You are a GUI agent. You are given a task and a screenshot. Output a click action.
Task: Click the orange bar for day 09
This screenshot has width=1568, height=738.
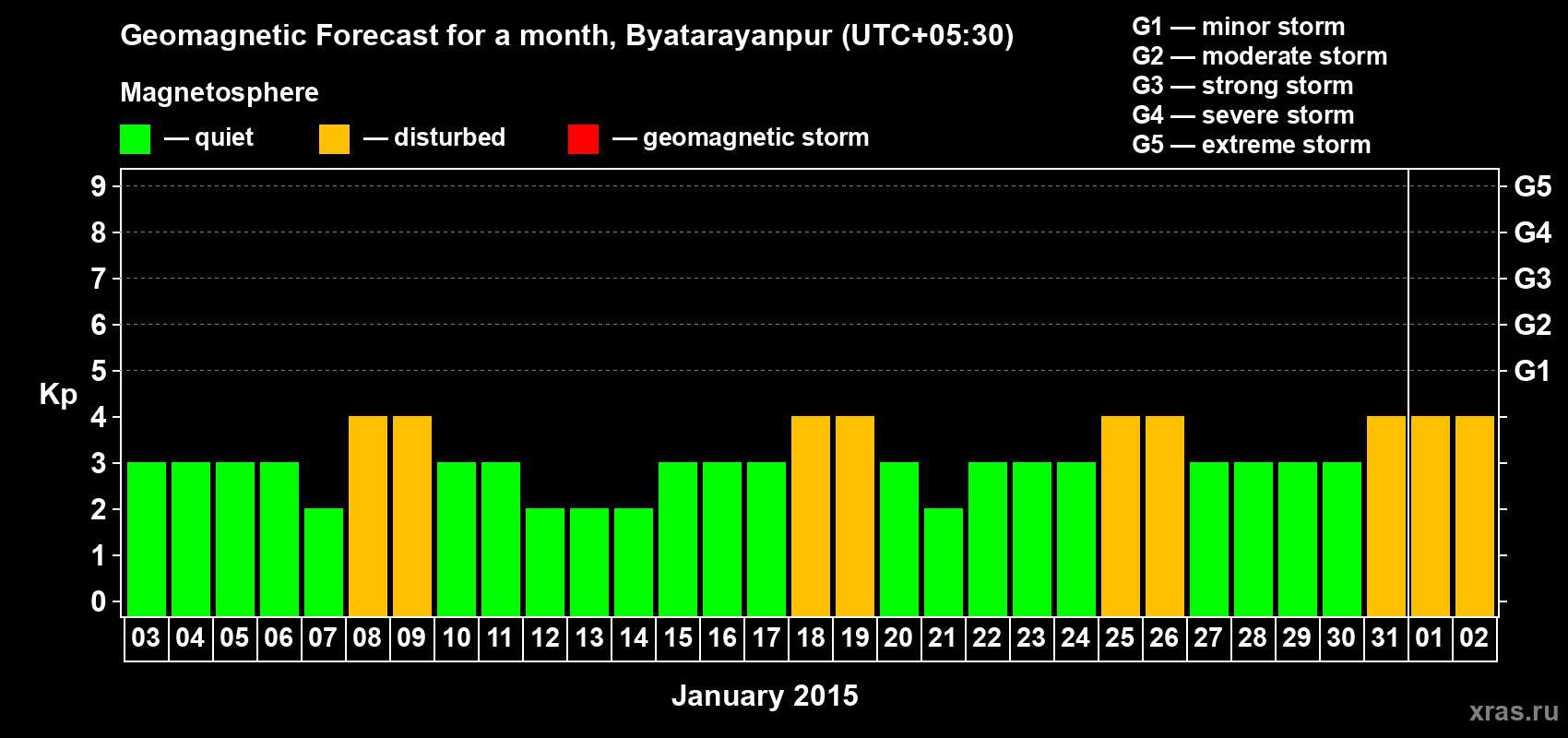coord(412,516)
